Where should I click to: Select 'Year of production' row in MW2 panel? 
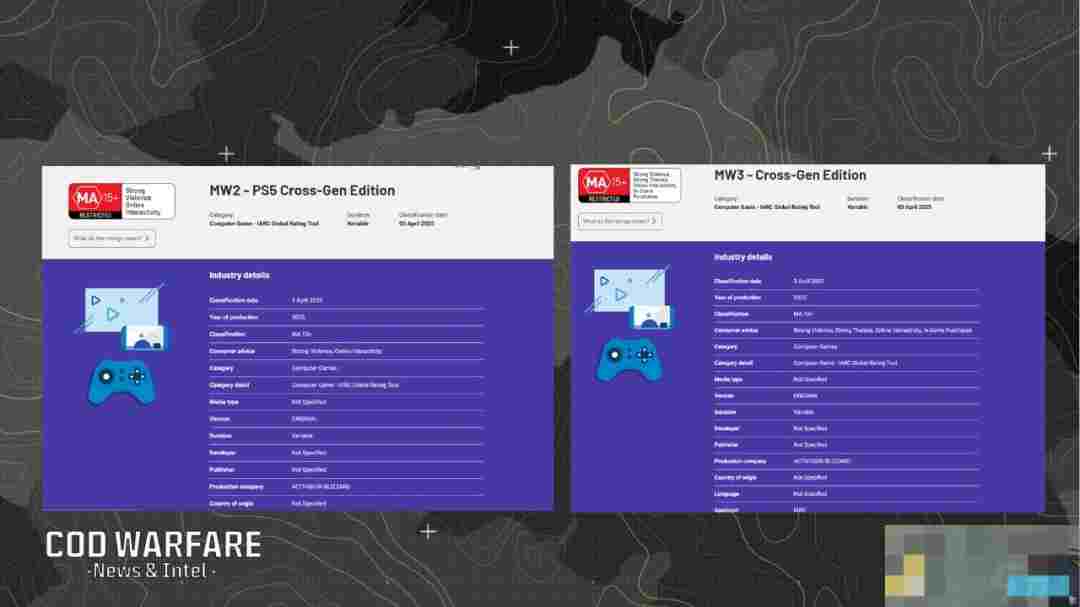click(346, 317)
